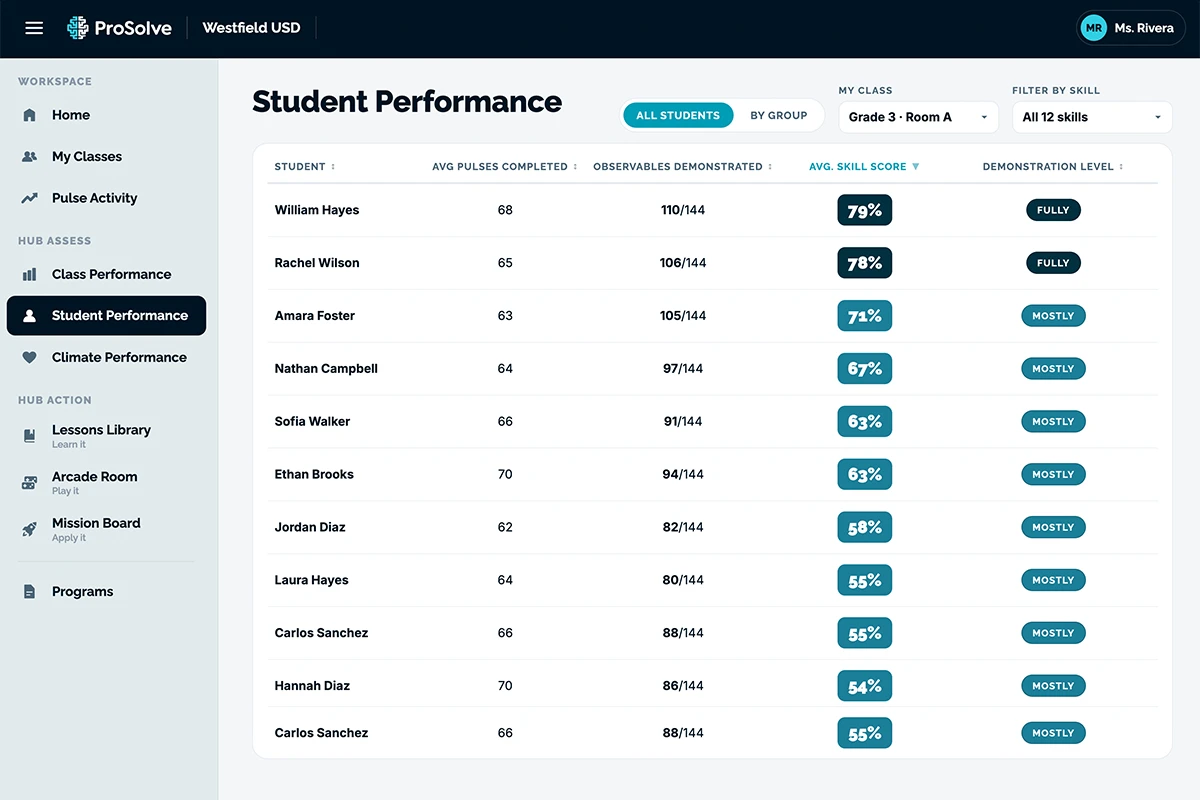Sort by Avg Pulses Completed arrows

[576, 167]
